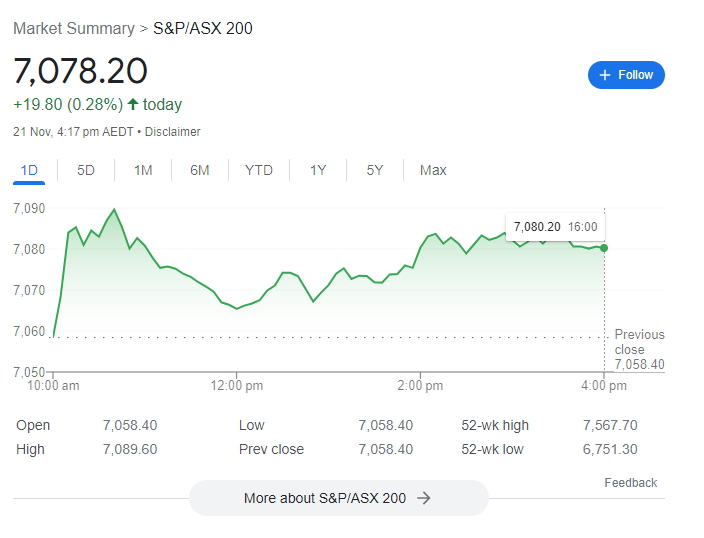Click the Low label in stats table
This screenshot has width=704, height=538.
click(x=251, y=425)
